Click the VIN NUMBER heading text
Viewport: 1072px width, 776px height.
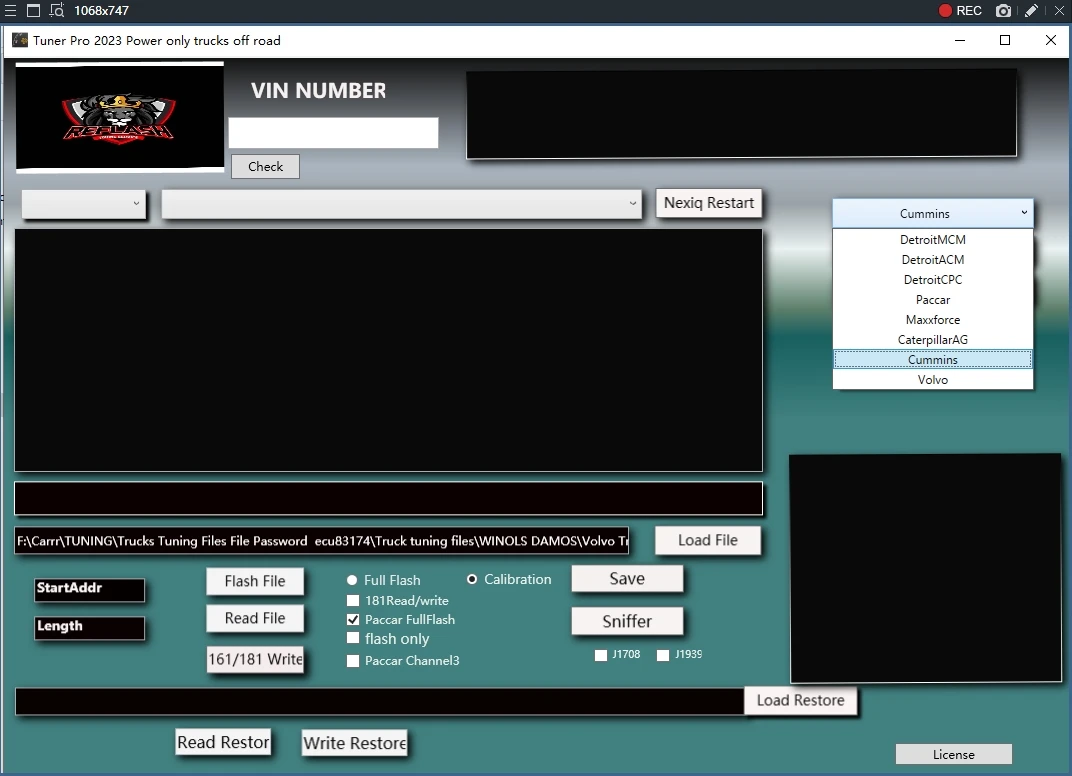click(x=319, y=90)
